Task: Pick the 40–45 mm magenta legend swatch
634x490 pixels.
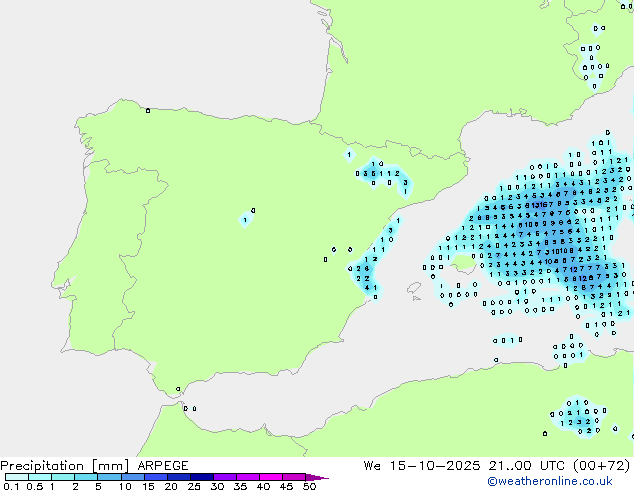Action: pyautogui.click(x=271, y=477)
